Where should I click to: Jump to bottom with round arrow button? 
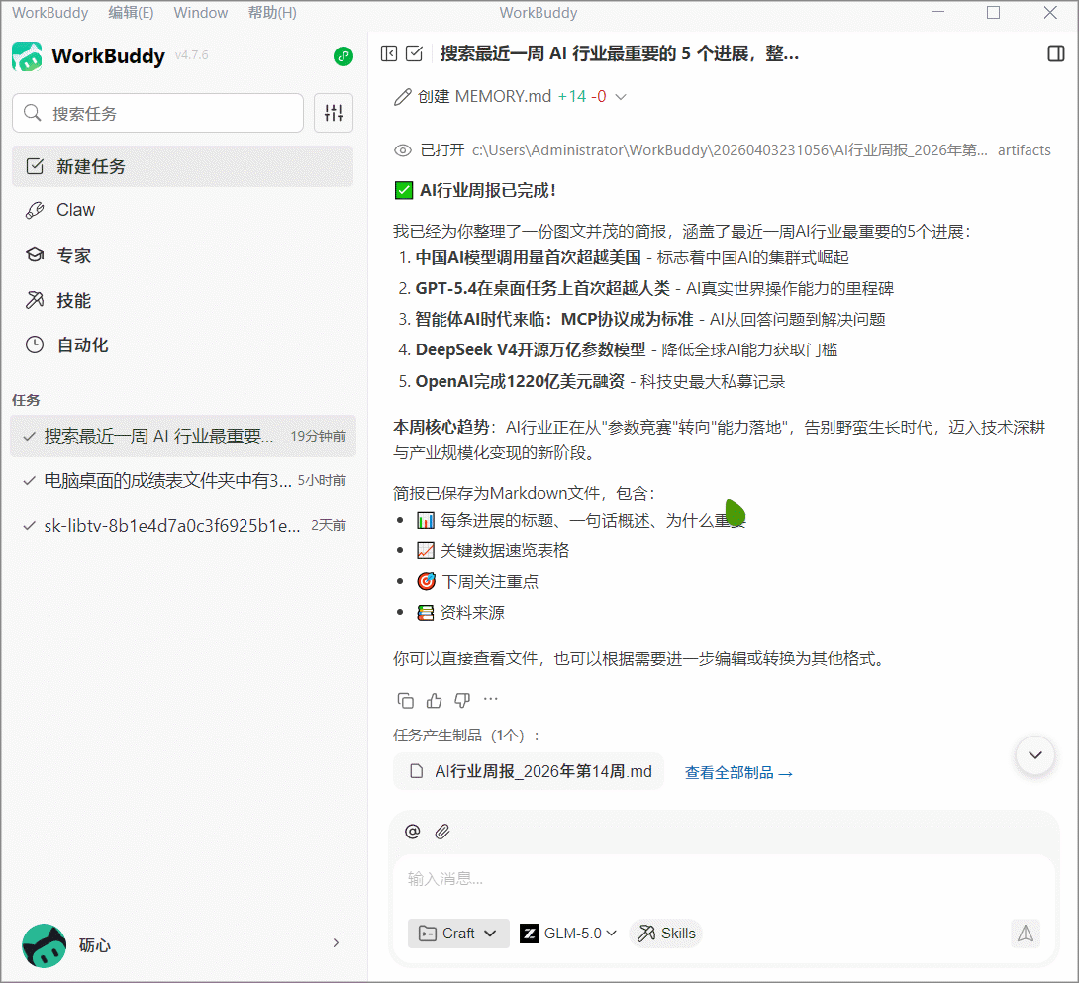[1035, 755]
